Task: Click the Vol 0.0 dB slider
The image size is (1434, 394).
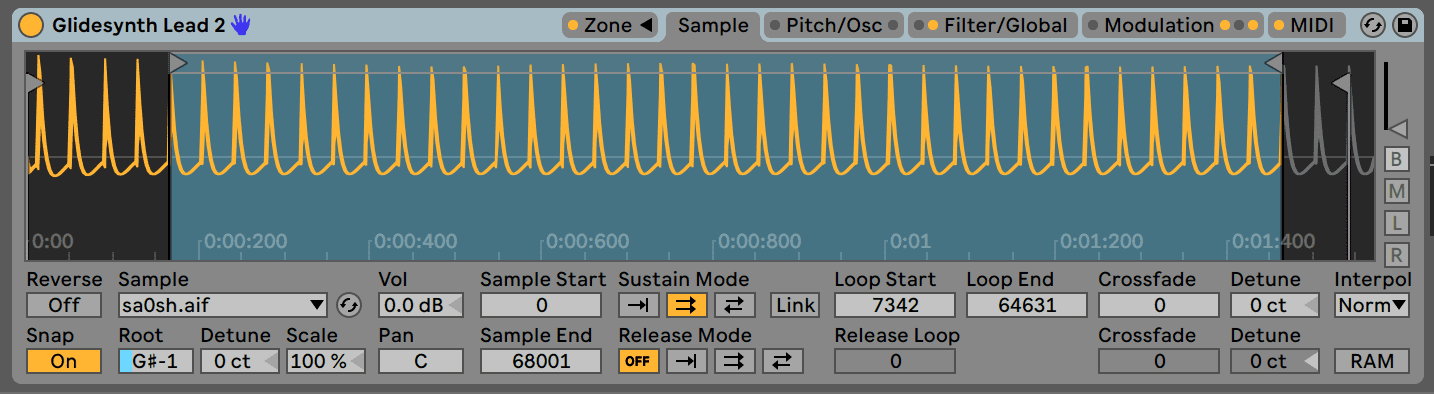Action: click(x=421, y=305)
